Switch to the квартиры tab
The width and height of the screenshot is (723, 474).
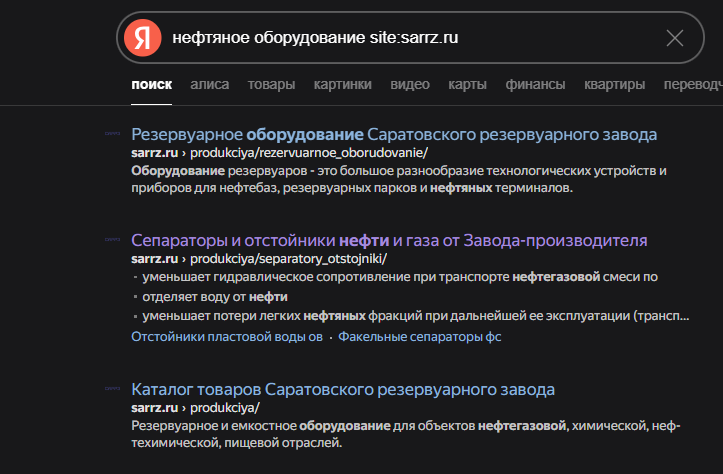click(614, 85)
